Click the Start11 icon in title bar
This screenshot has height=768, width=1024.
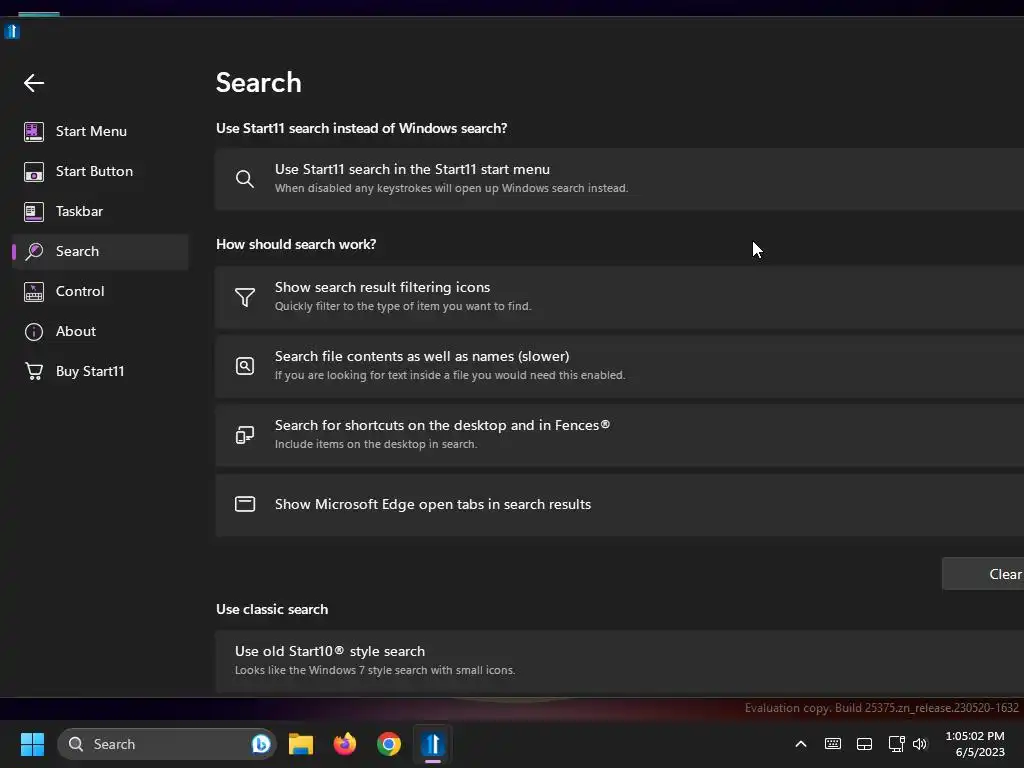click(x=12, y=31)
